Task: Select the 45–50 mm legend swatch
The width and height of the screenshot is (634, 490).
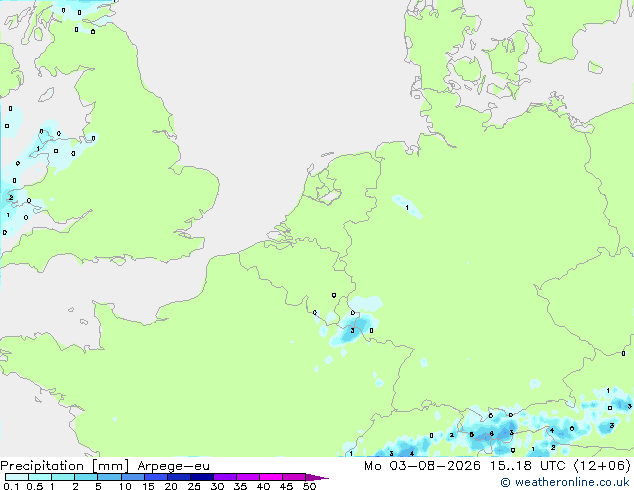Action: click(x=294, y=477)
